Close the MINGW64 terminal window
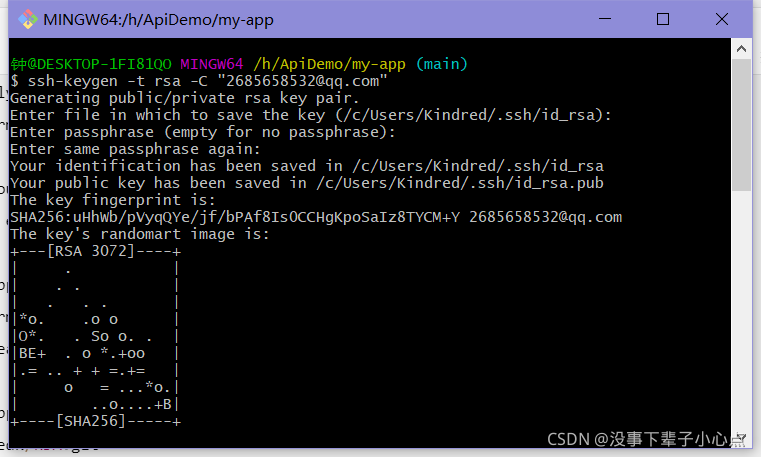 coord(722,19)
